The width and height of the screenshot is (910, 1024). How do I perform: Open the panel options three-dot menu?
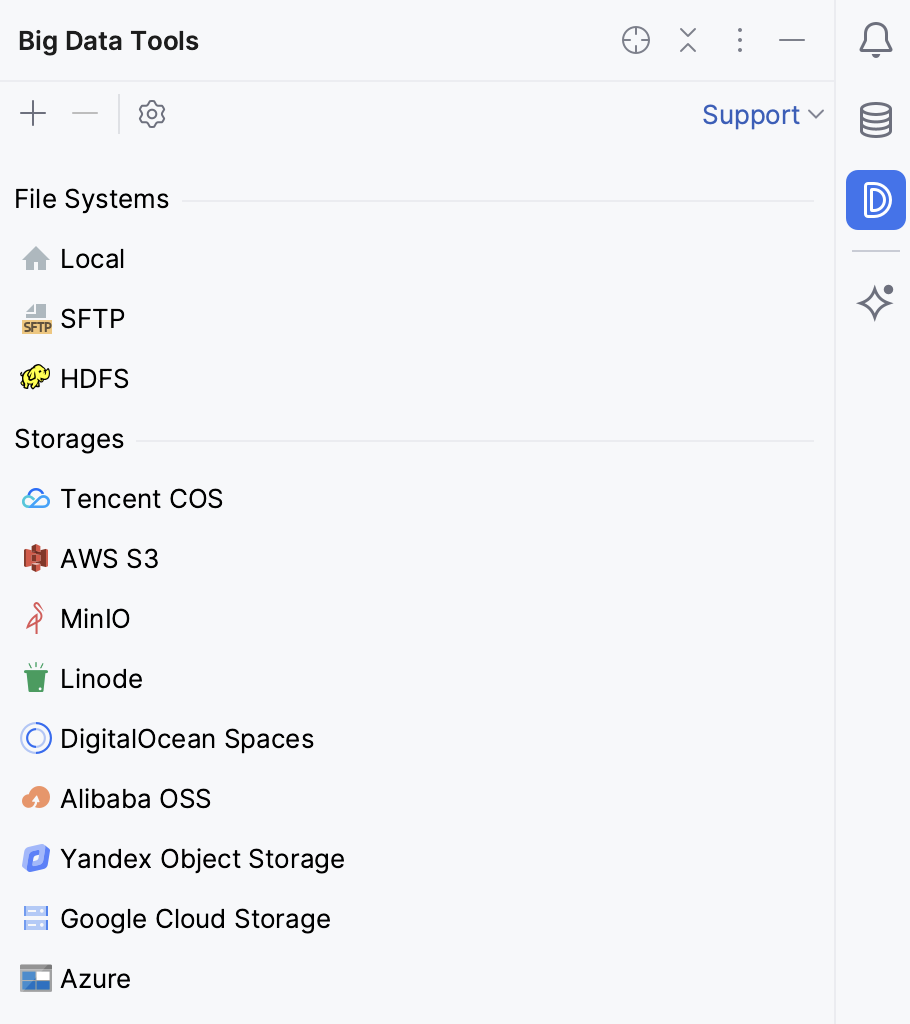point(740,40)
